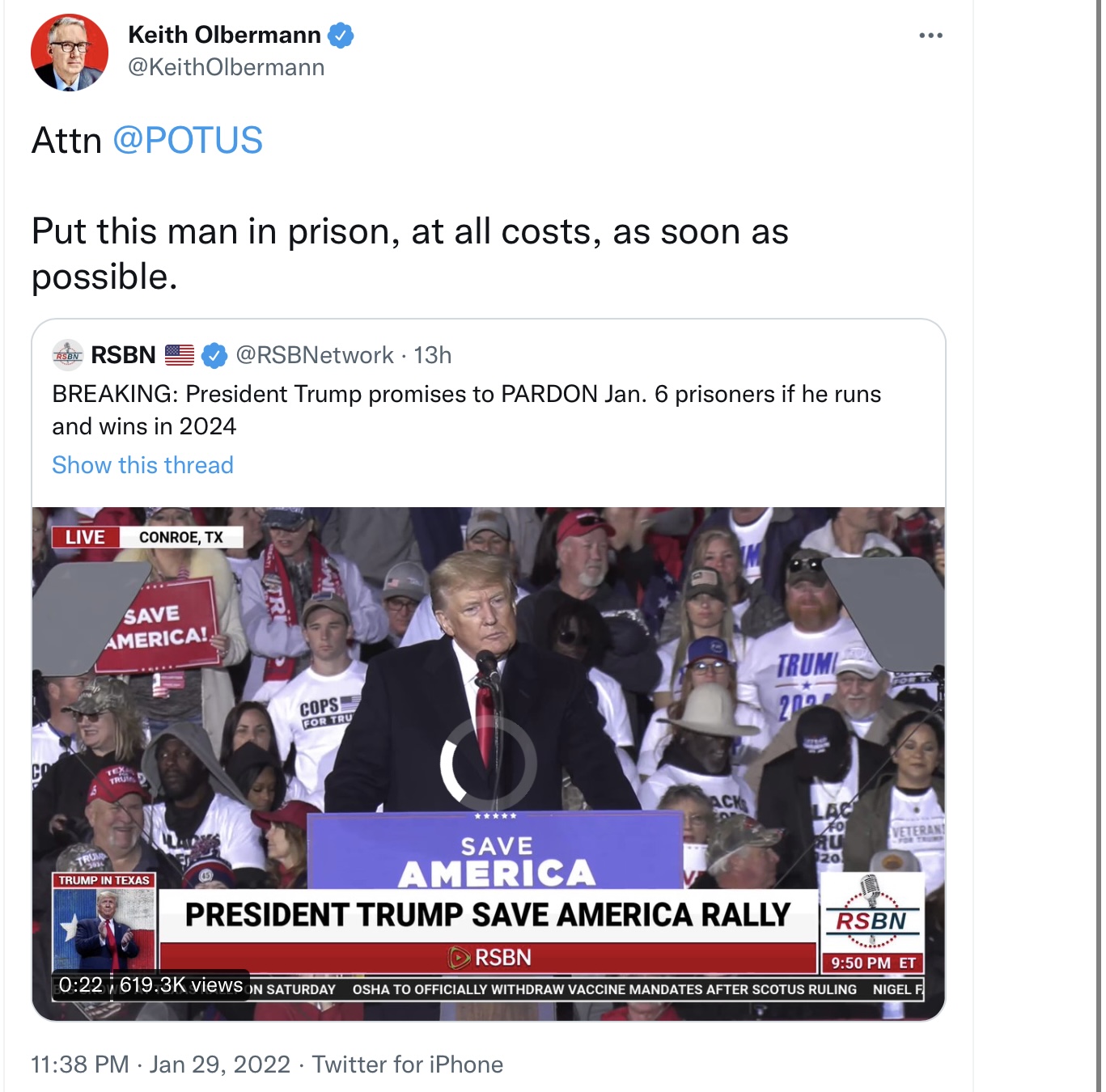Click the 13h timestamp on the quoted tweet
1106x1092 pixels.
tap(433, 355)
